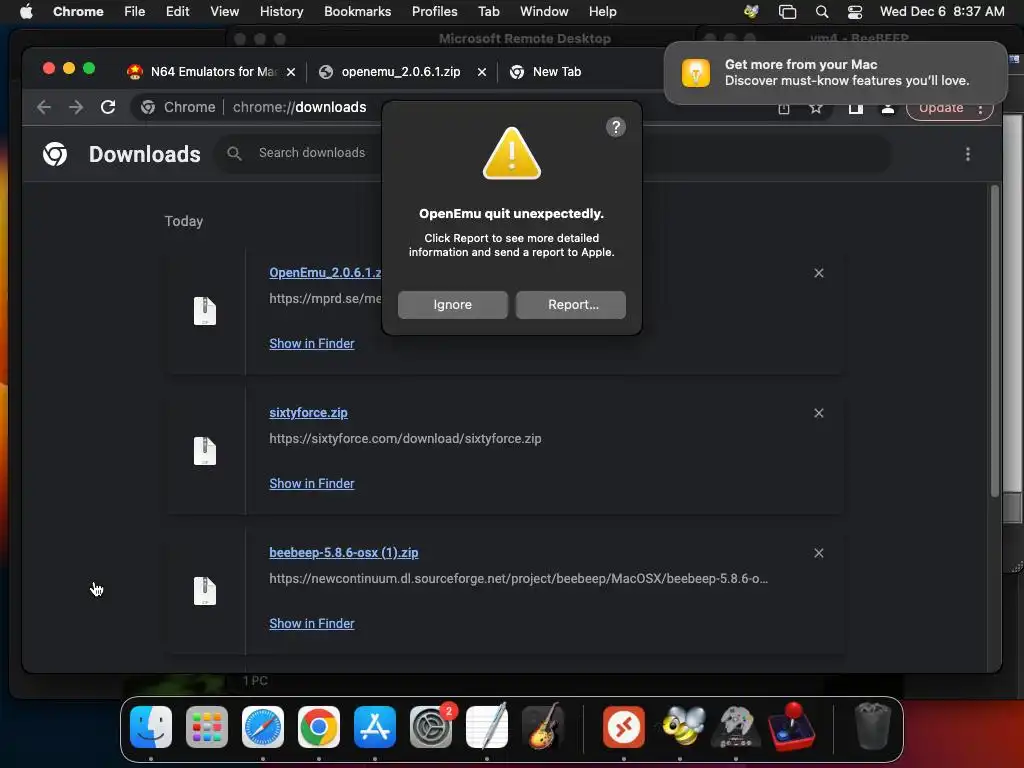Open GarageBand from the Dock

543,727
